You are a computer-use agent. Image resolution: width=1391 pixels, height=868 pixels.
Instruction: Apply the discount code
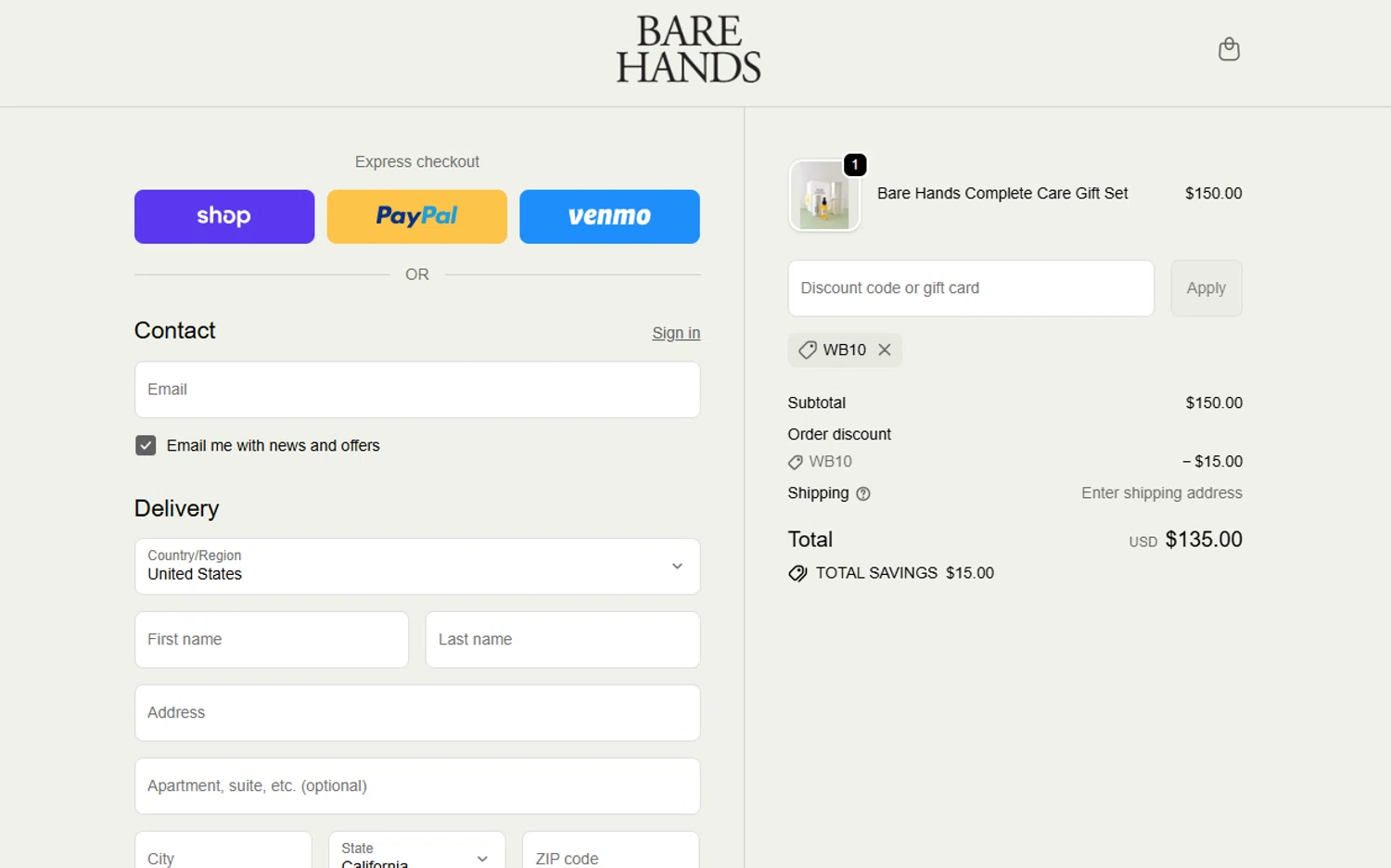1206,288
